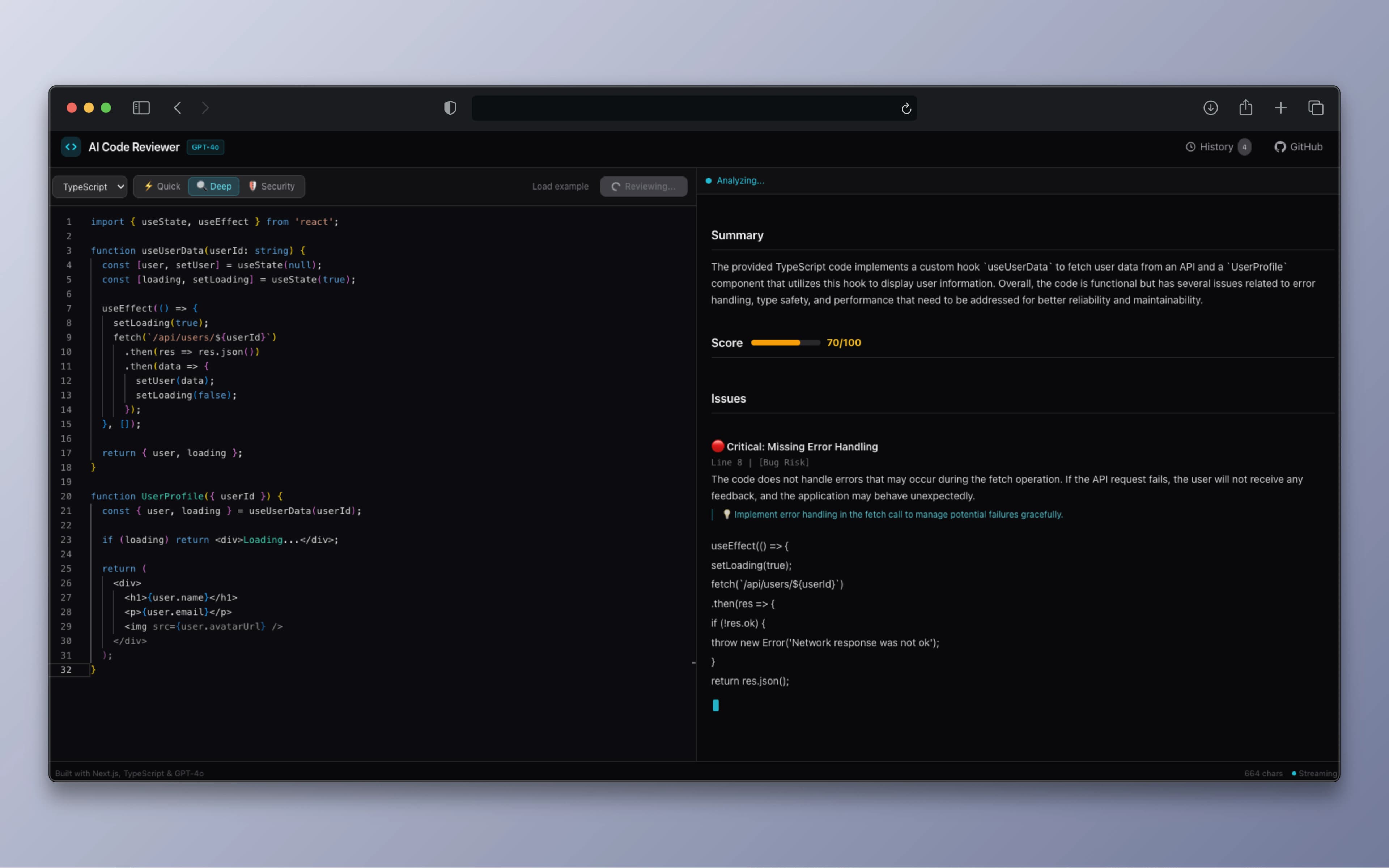The width and height of the screenshot is (1389, 868).
Task: Click the 'Line 8 | [Bug Risk]' label
Action: [x=760, y=463]
